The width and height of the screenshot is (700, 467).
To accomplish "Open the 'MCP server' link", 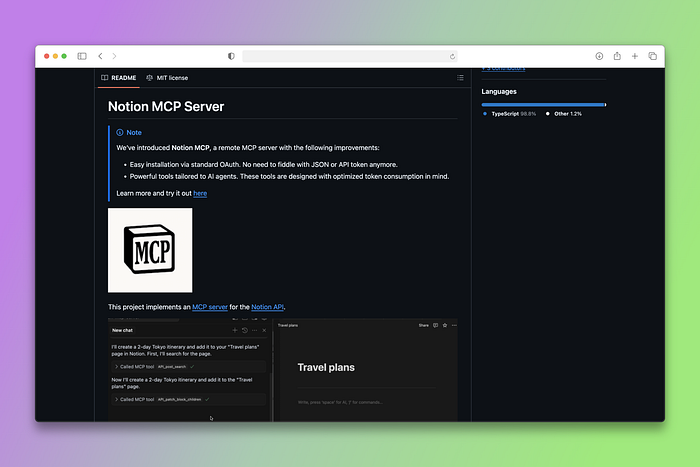I will 210,307.
